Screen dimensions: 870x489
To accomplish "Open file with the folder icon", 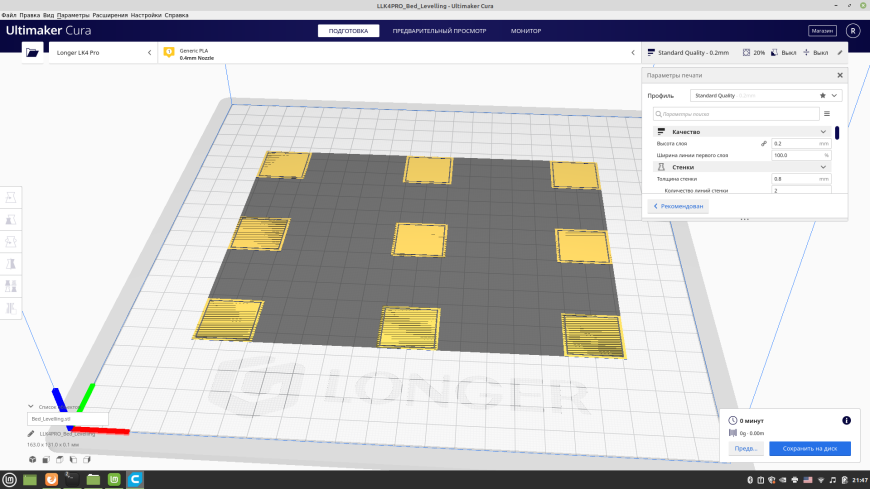I will (x=32, y=53).
